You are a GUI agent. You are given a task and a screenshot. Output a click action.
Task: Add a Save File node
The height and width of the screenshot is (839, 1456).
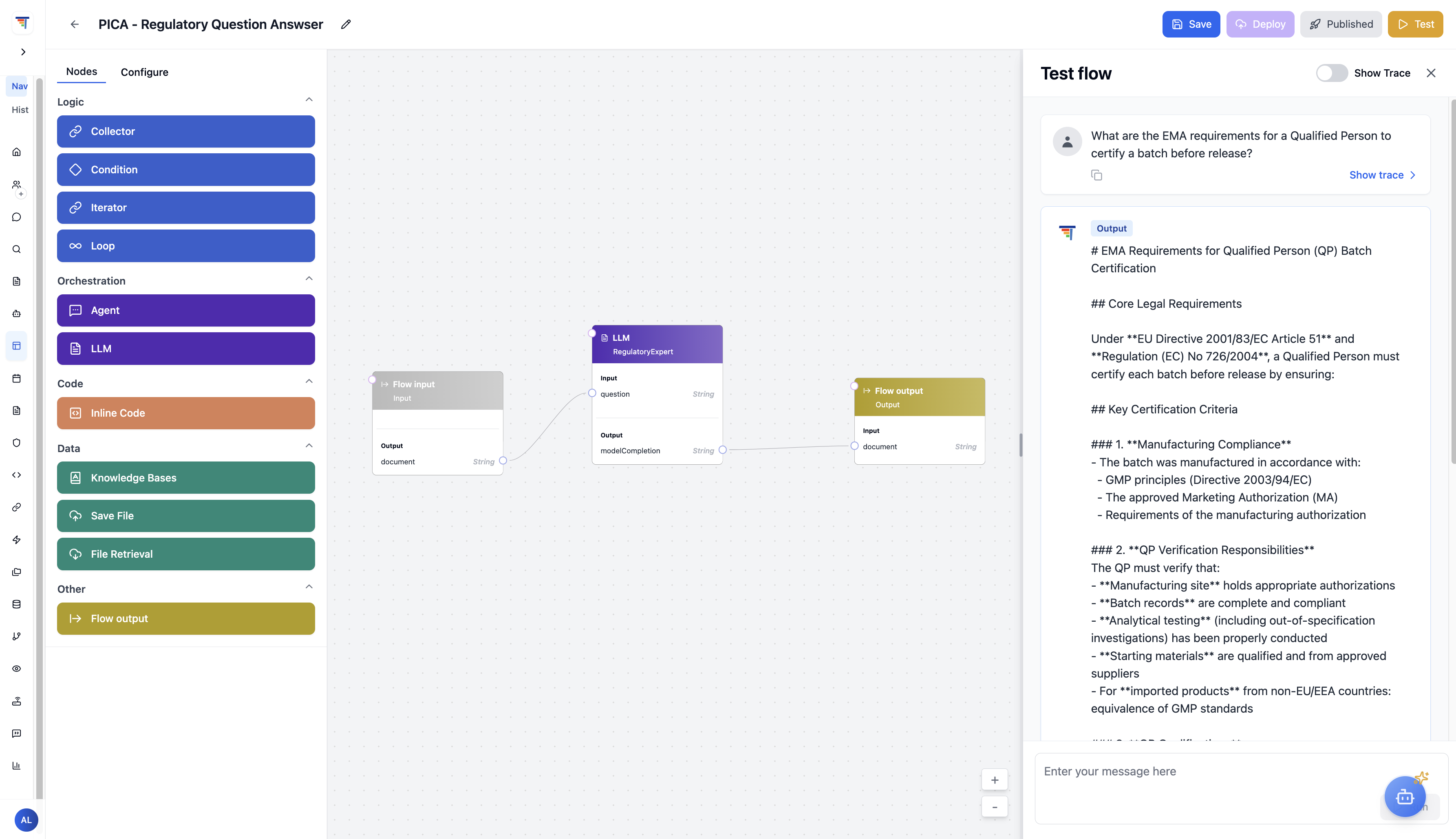point(185,516)
